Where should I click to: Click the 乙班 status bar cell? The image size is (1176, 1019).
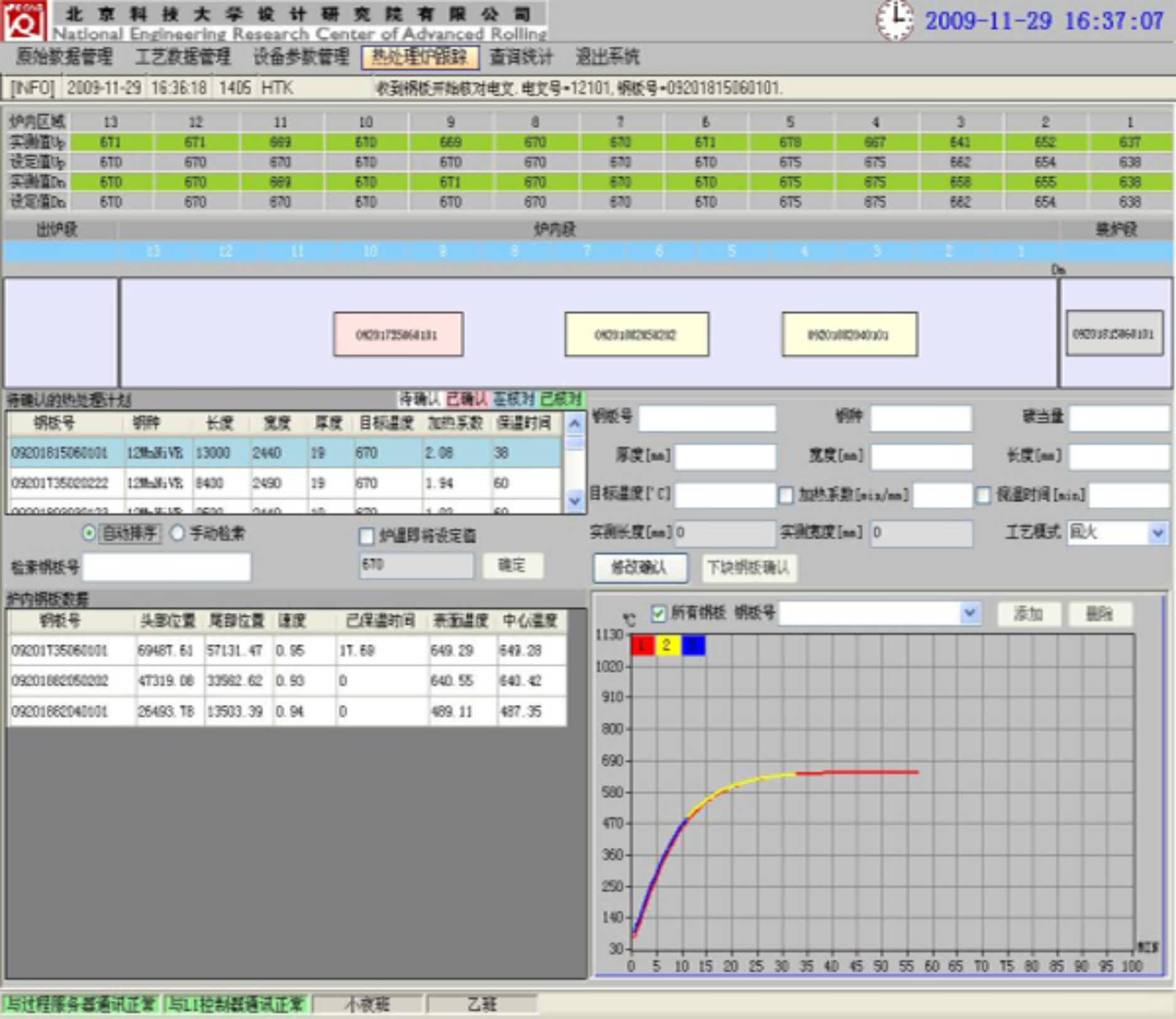point(482,1005)
